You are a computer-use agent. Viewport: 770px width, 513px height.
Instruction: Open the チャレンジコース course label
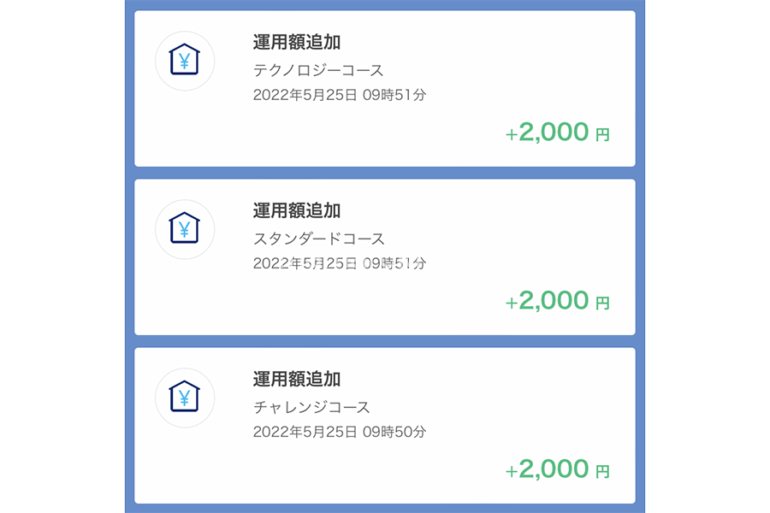311,407
